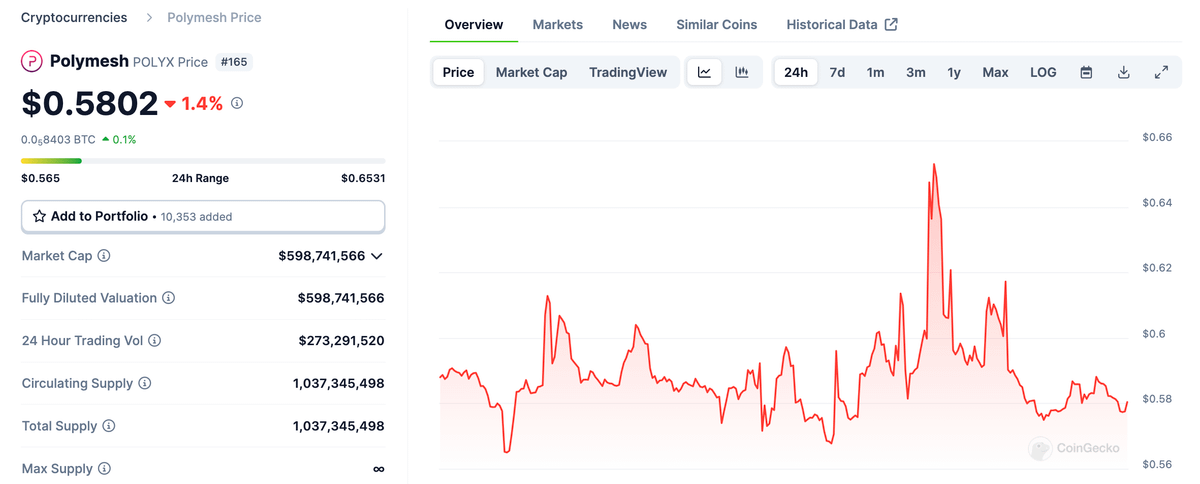Click the 1.4% price change value

202,103
